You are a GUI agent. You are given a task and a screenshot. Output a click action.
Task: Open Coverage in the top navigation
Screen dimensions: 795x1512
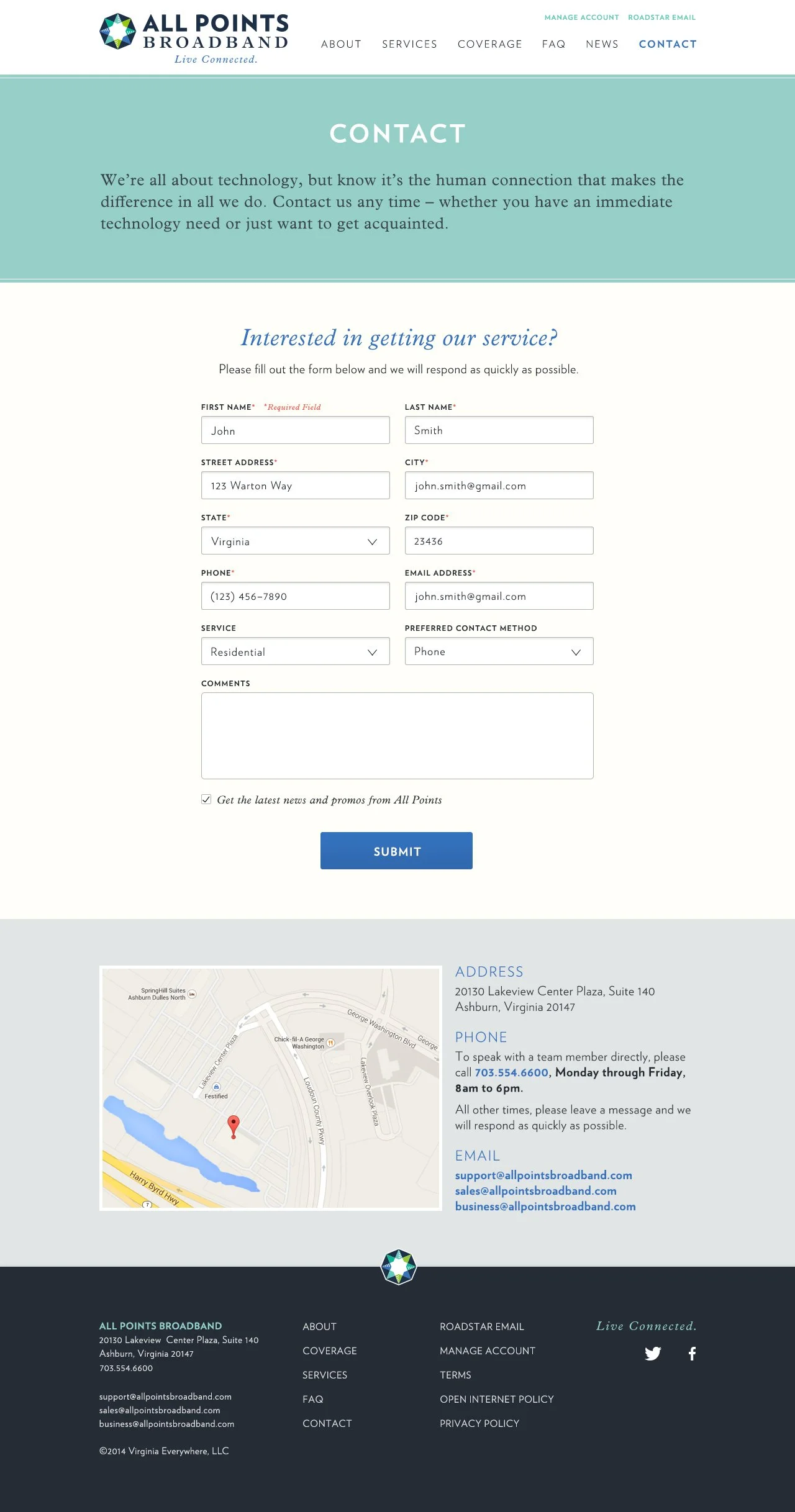point(490,44)
